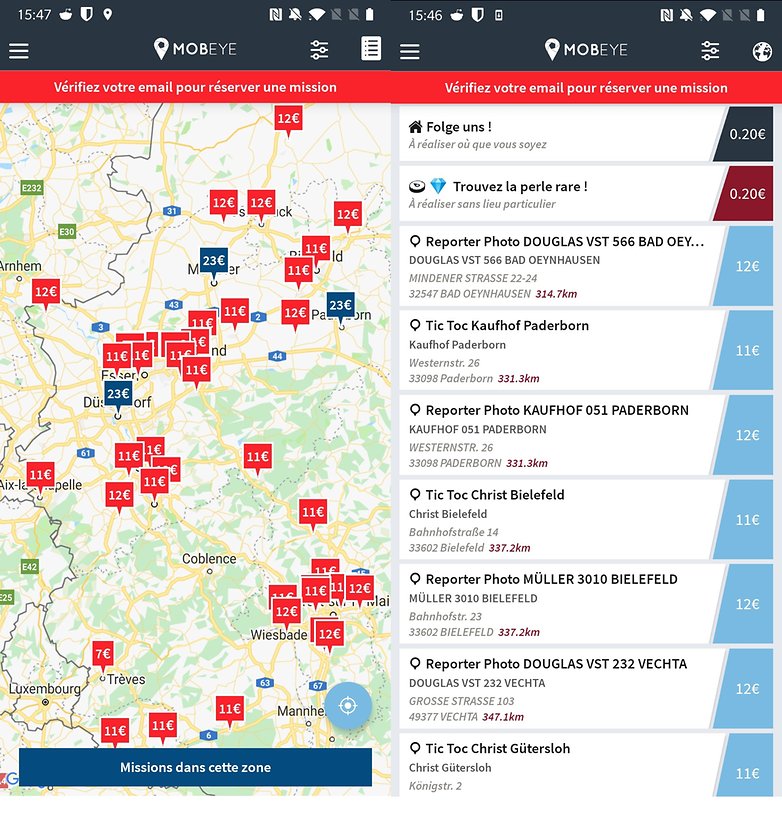Tap MOBEYE logo on map screen
This screenshot has width=782, height=825.
pyautogui.click(x=195, y=49)
